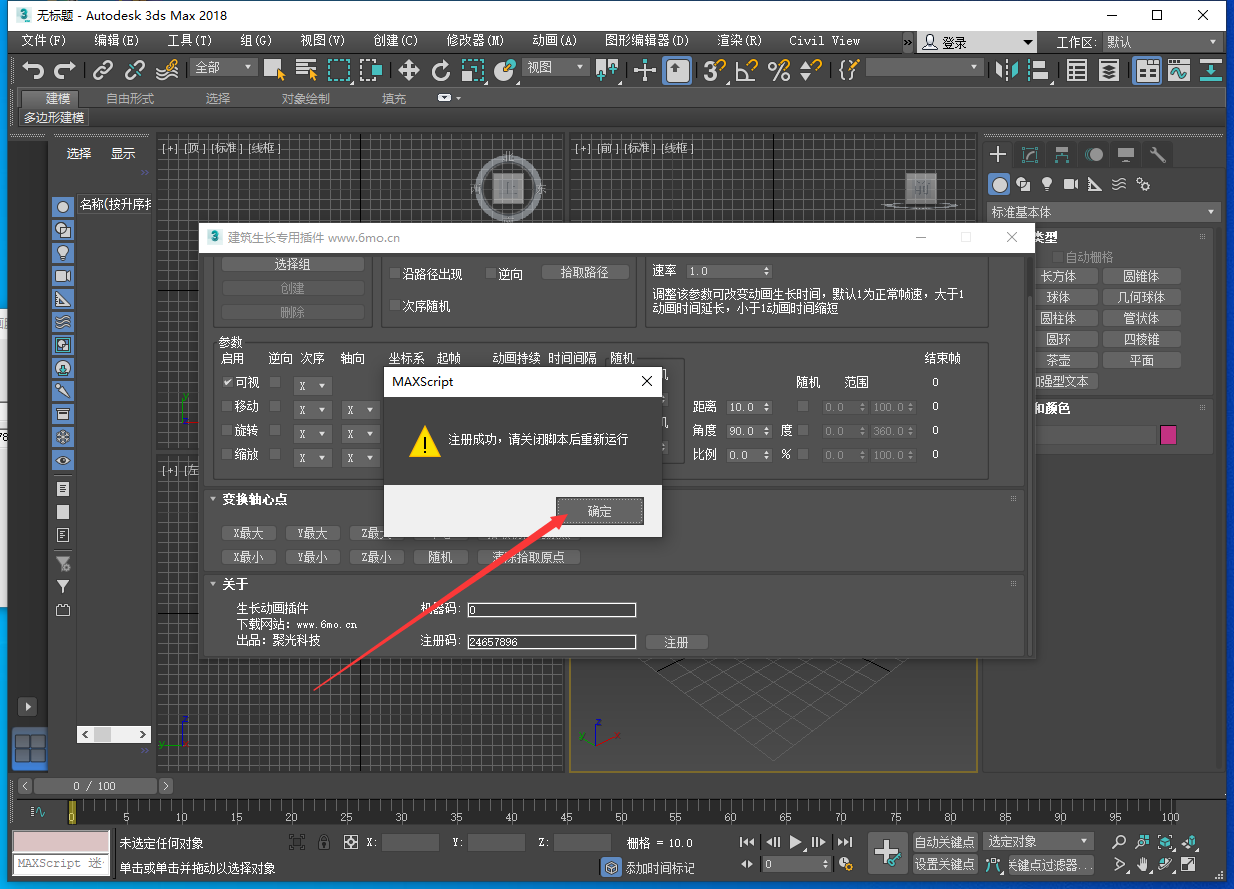Click Maximize Viewport Toggle icon
This screenshot has height=889, width=1234.
1189,864
